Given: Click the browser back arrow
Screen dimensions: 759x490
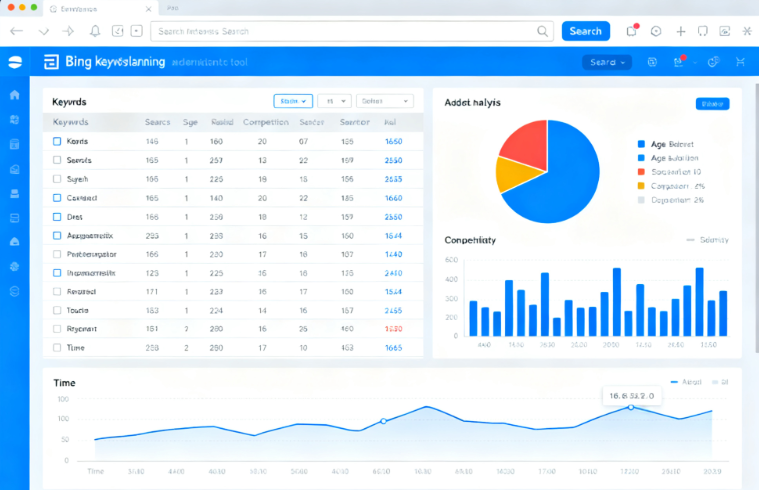Looking at the screenshot, I should point(16,31).
